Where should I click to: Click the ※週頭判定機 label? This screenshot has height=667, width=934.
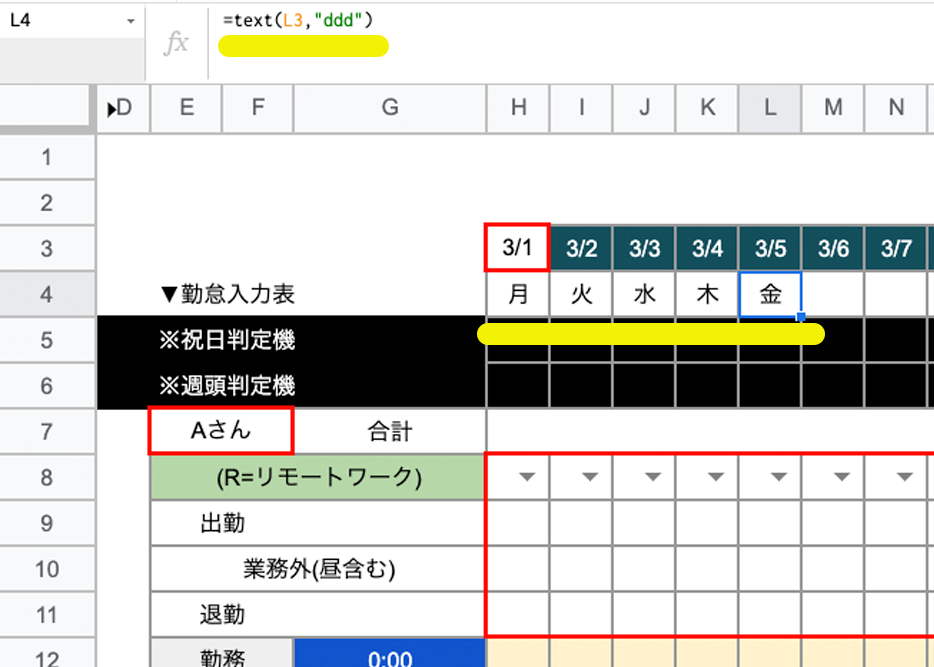(x=228, y=386)
